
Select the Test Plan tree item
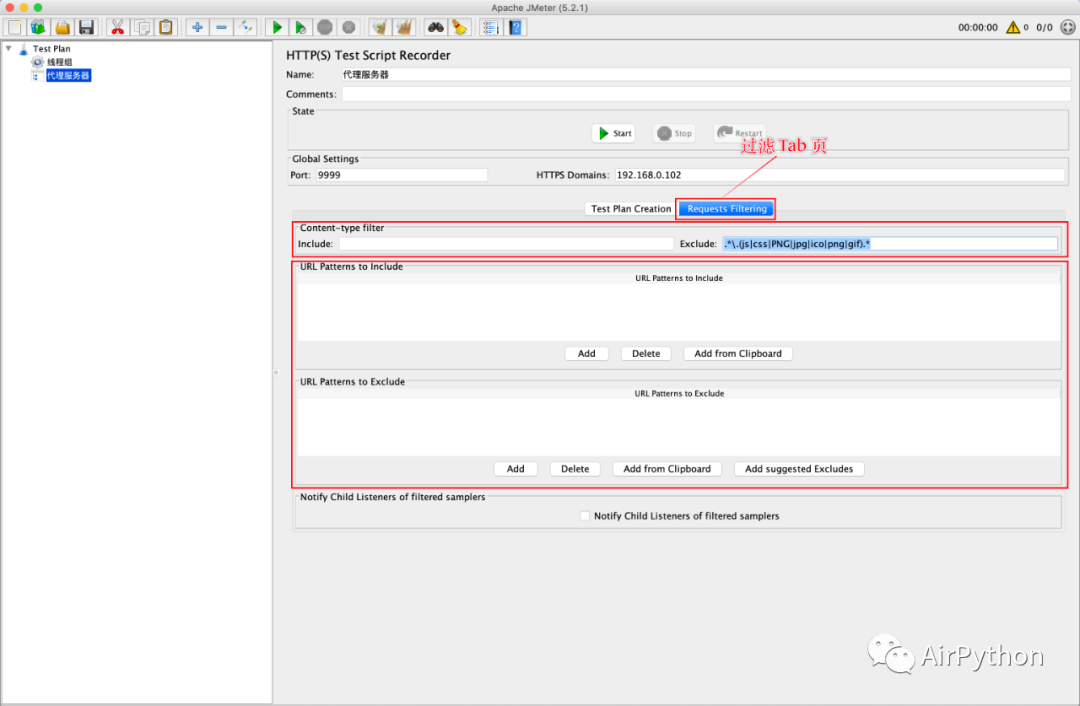51,49
